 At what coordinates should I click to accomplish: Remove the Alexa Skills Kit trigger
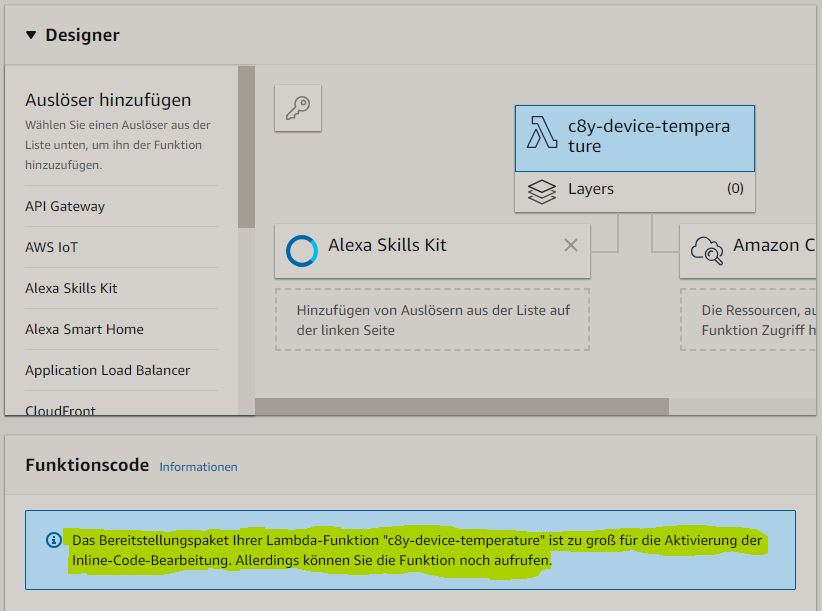pos(570,245)
